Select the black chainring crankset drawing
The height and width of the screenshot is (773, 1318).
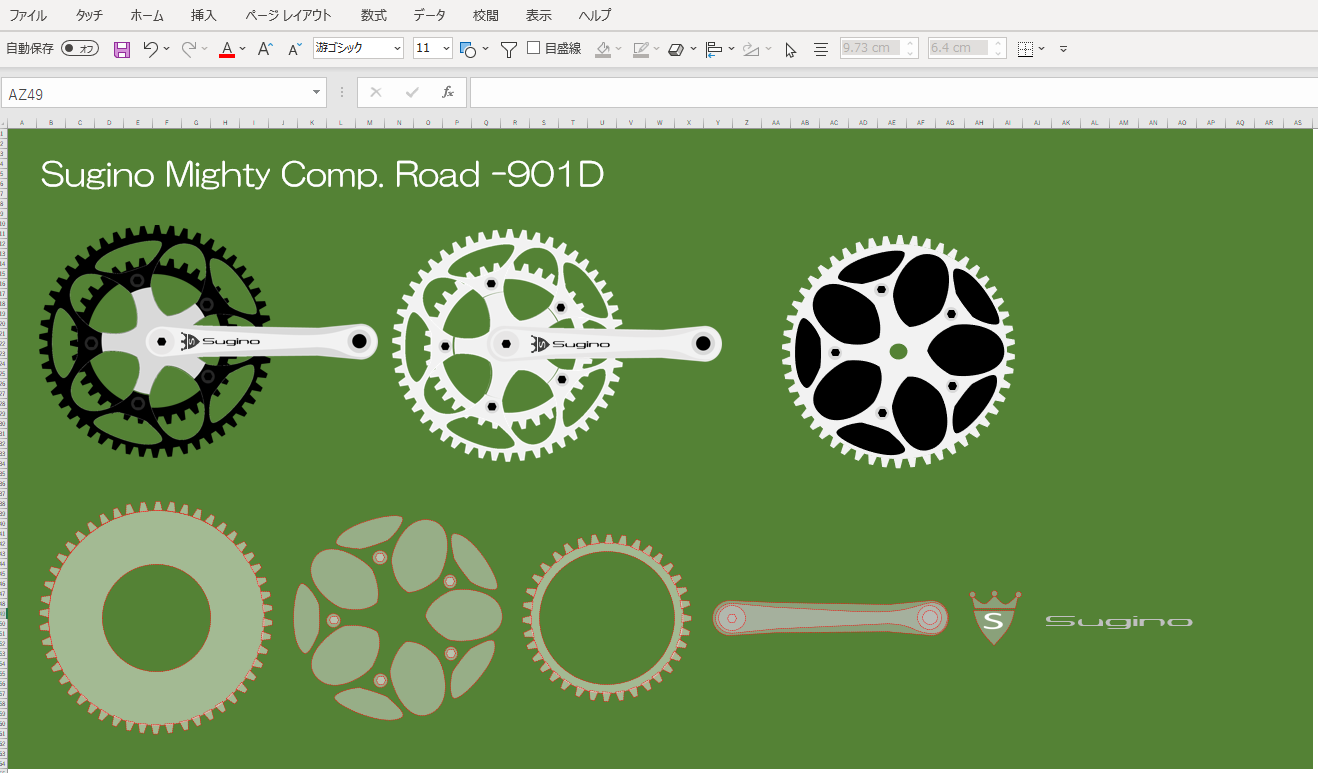pos(208,341)
